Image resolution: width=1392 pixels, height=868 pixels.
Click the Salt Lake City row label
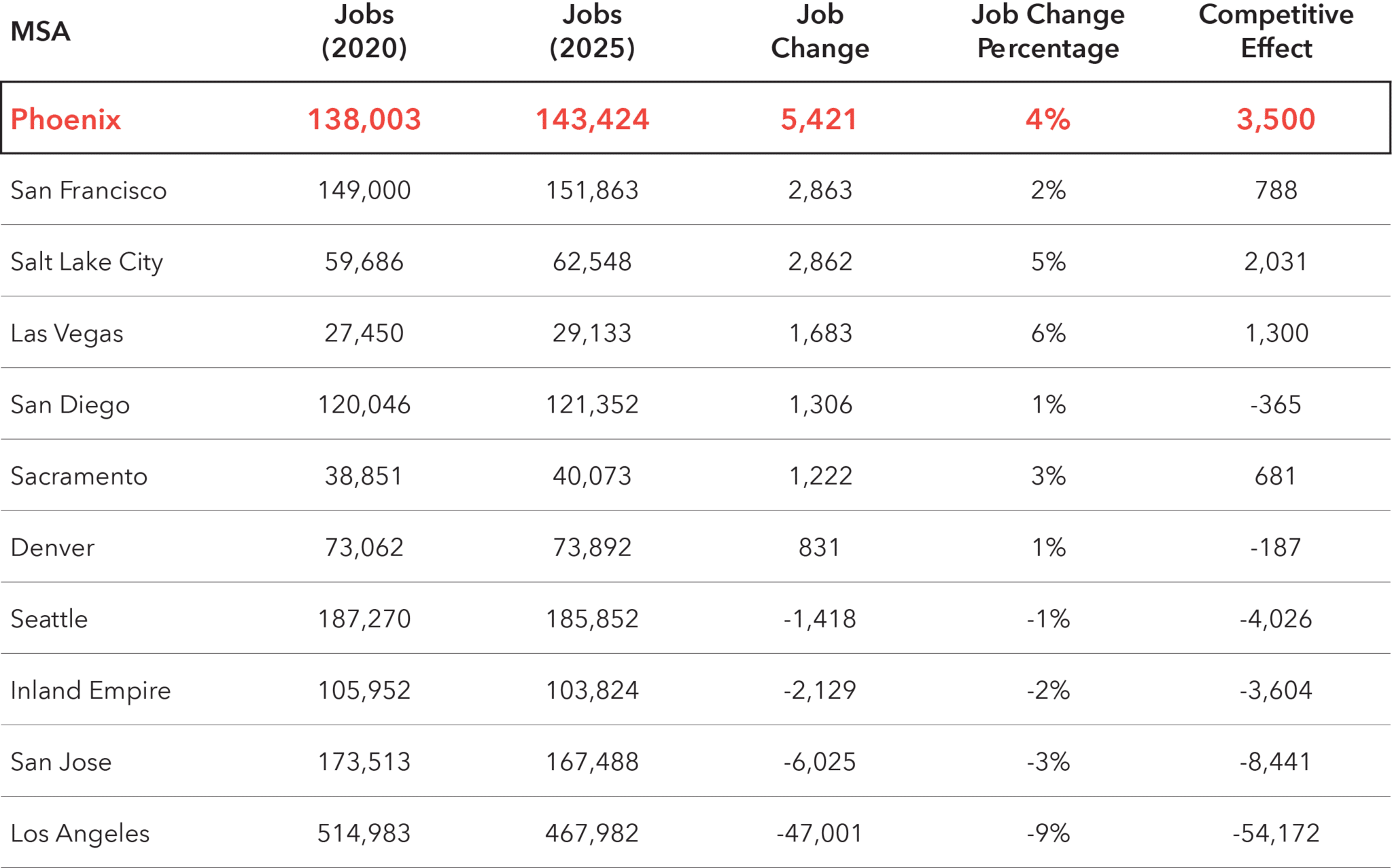tap(87, 262)
